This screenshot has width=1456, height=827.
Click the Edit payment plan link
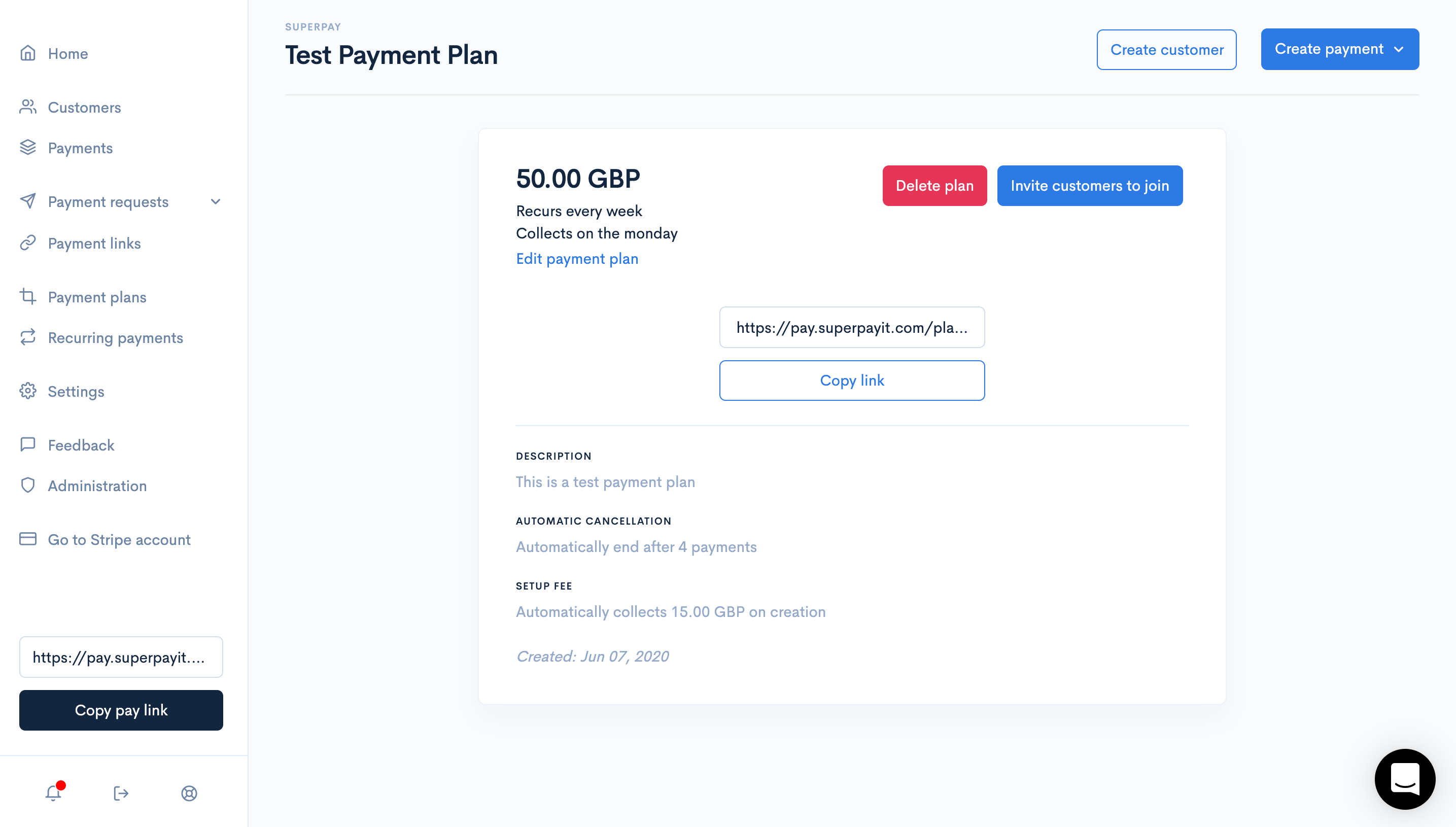pos(577,259)
